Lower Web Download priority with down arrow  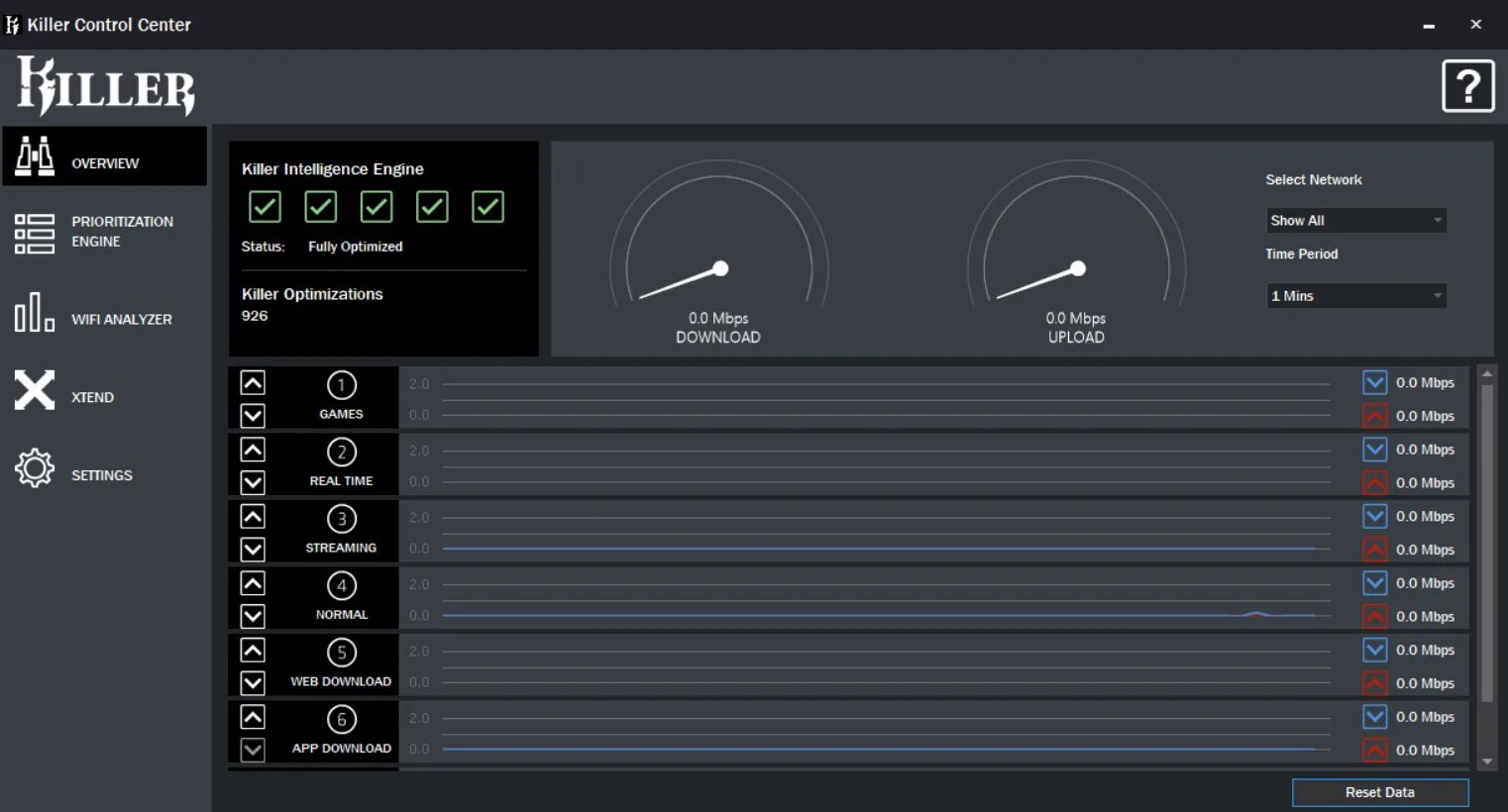[253, 683]
